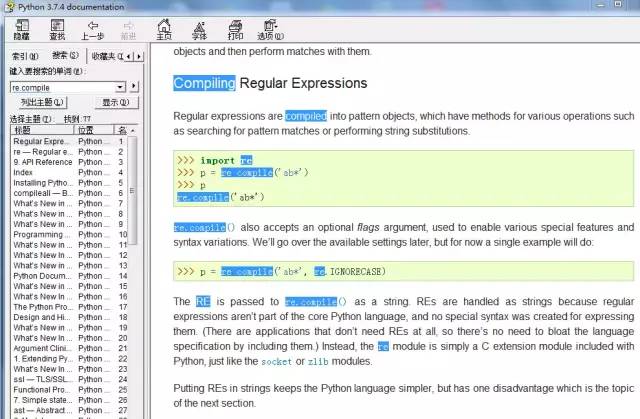Select the 'Argument Clini...' result row

pyautogui.click(x=69, y=348)
